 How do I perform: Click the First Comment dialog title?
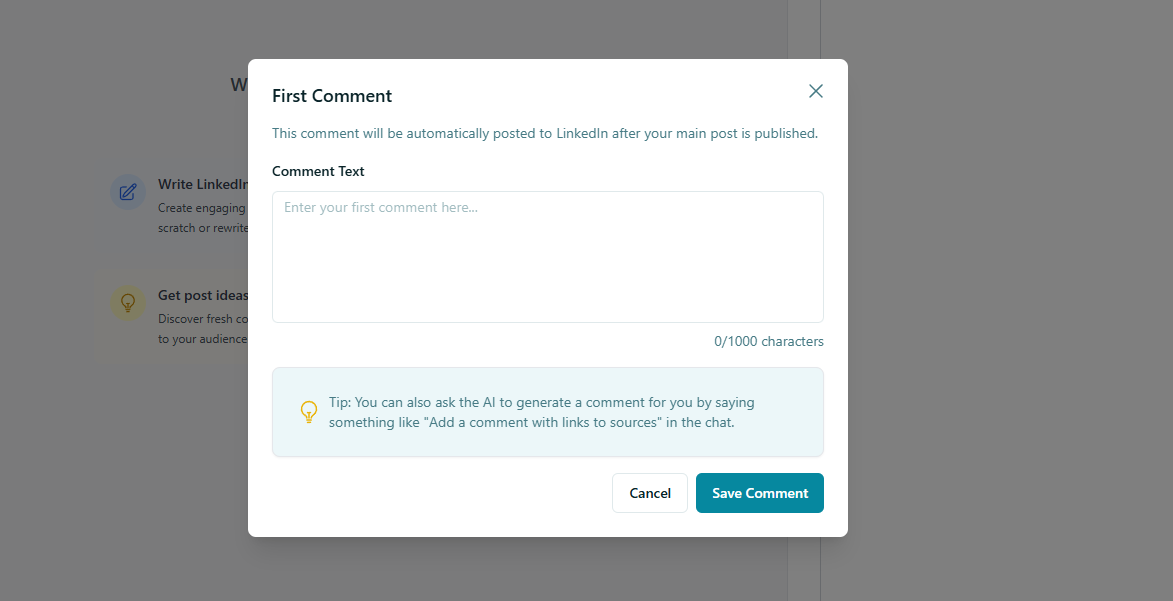pos(332,96)
